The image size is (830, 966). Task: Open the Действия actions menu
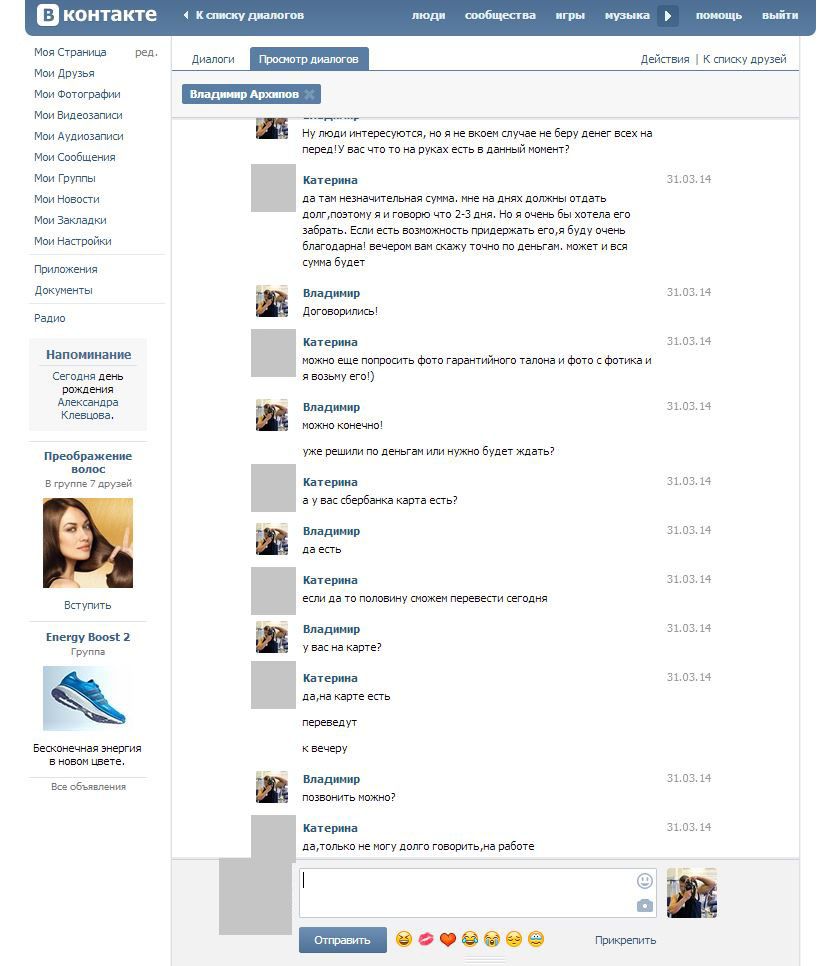664,60
